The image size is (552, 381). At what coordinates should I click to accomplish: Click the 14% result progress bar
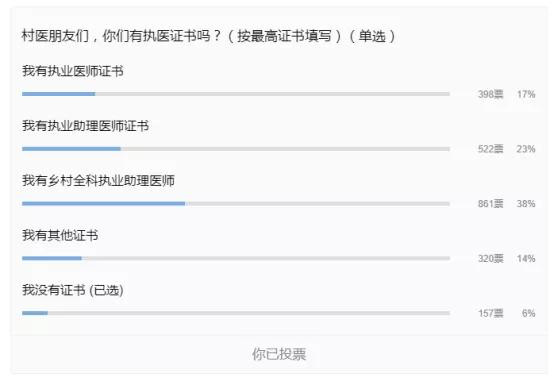coord(236,258)
